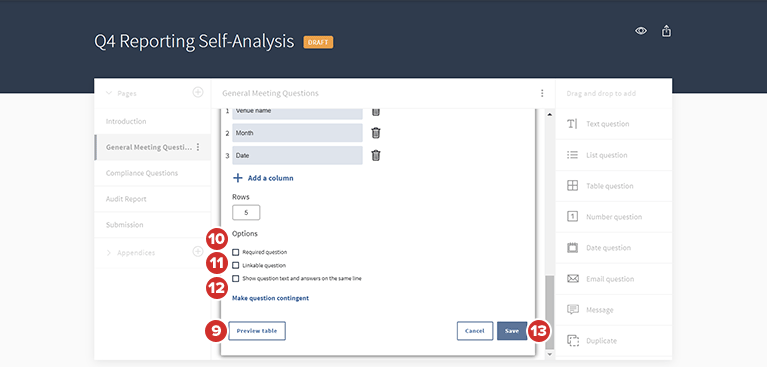Enable the Required question checkbox
The image size is (767, 367).
236,252
